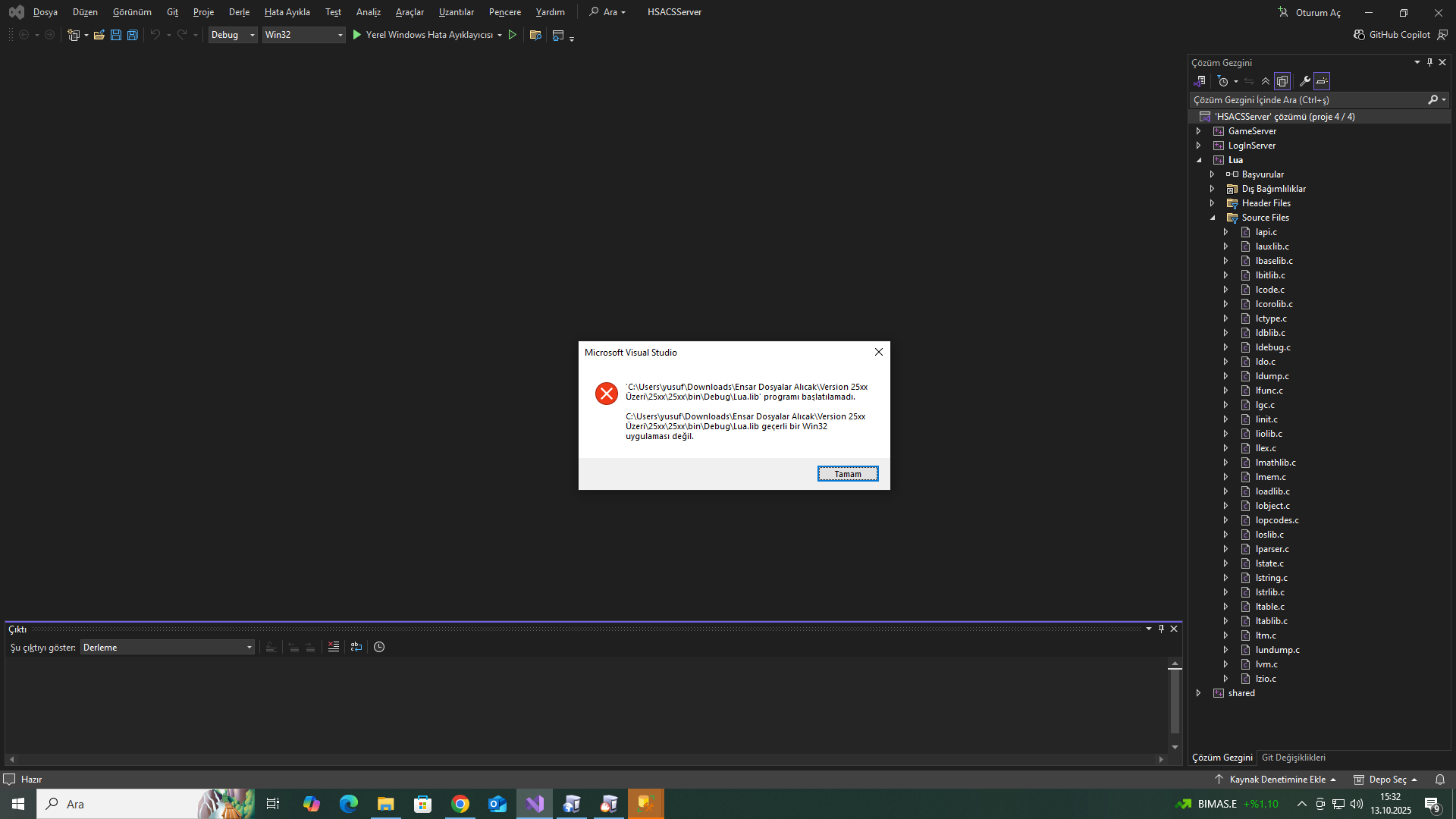
Task: Click the window layout icon in toolbar
Action: pos(558,35)
